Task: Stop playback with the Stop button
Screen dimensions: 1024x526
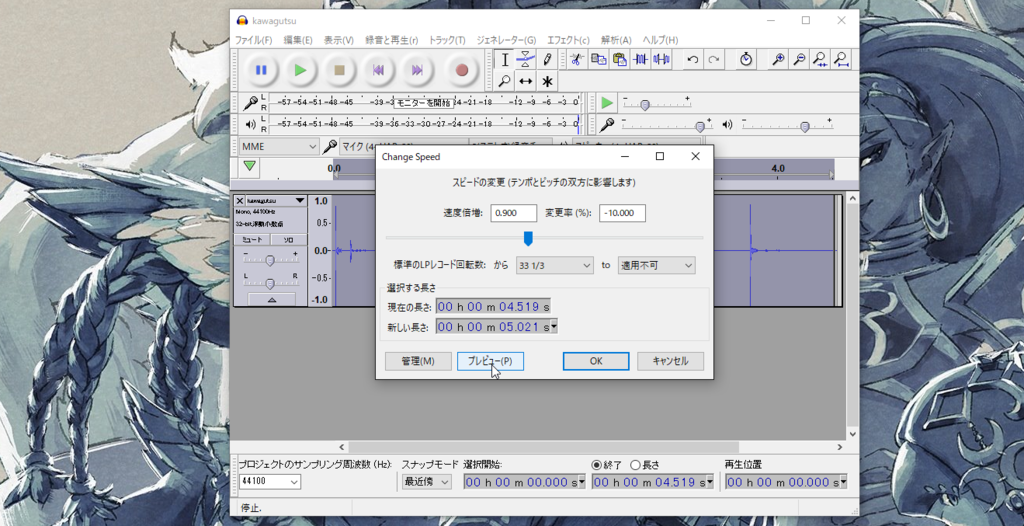Action: tap(340, 70)
